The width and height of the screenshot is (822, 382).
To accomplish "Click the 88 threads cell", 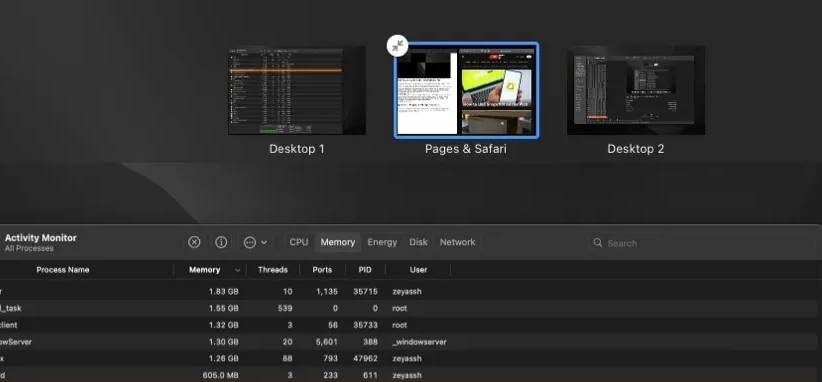I will click(288, 358).
